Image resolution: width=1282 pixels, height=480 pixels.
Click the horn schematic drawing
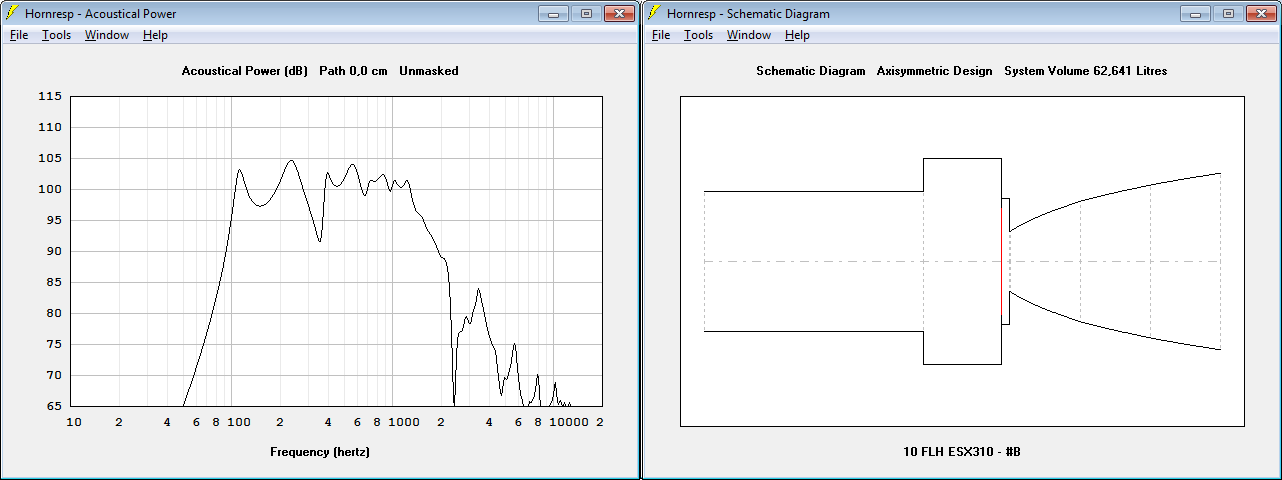(x=962, y=261)
